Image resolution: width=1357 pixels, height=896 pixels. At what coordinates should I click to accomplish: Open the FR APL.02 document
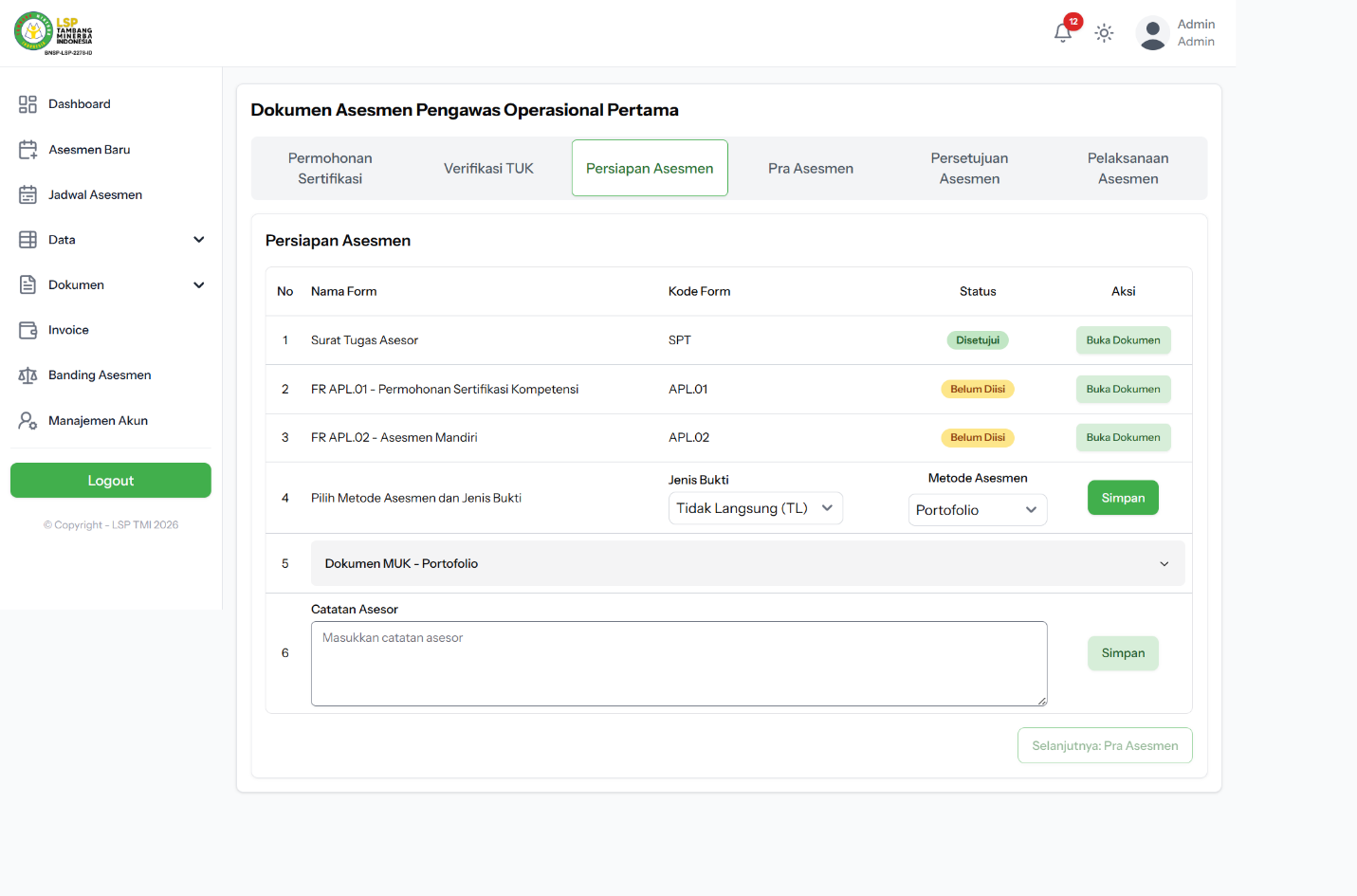tap(1124, 437)
